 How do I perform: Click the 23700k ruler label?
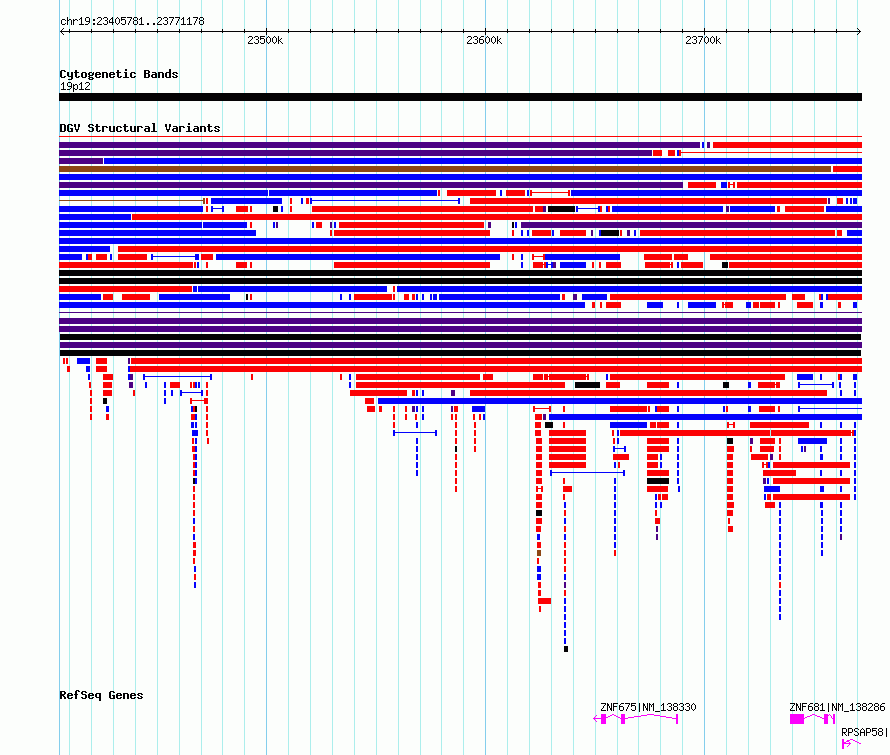pyautogui.click(x=703, y=40)
